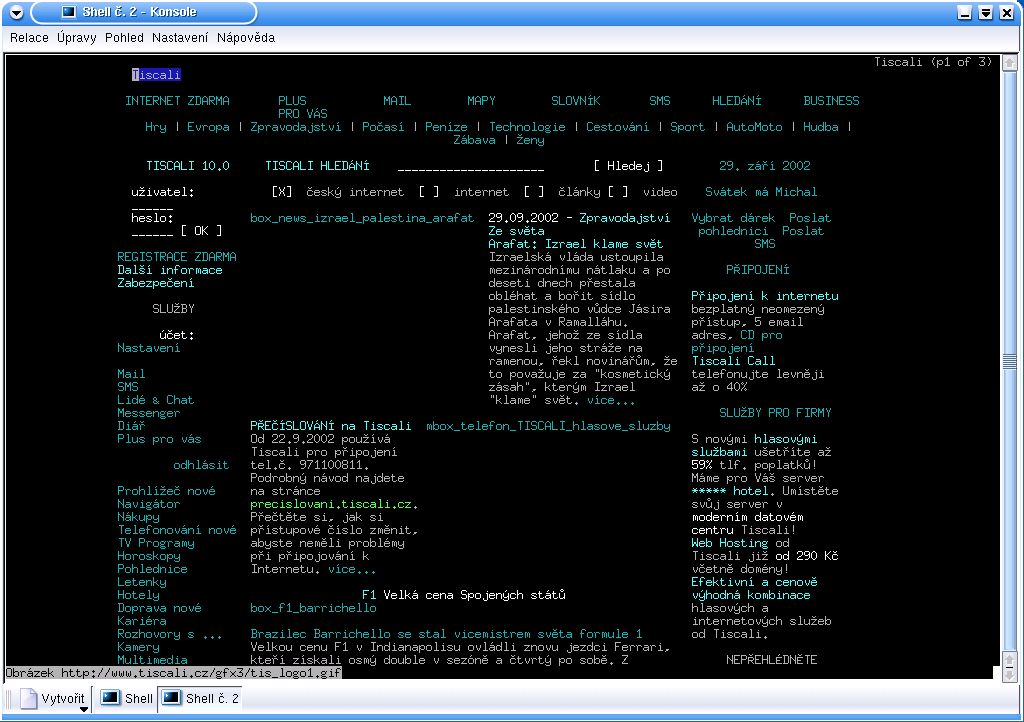Click the Hledej search button
The image size is (1024, 722).
(628, 166)
